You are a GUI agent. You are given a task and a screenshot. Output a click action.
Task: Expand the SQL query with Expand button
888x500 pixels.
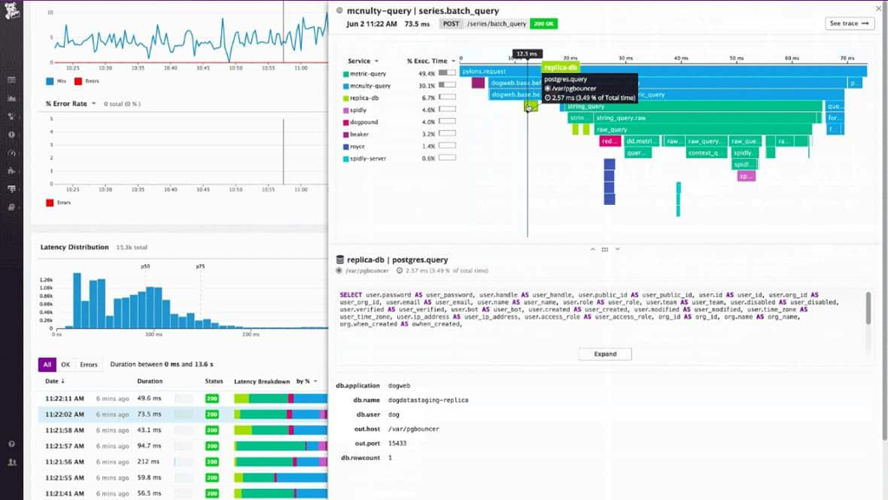[605, 354]
